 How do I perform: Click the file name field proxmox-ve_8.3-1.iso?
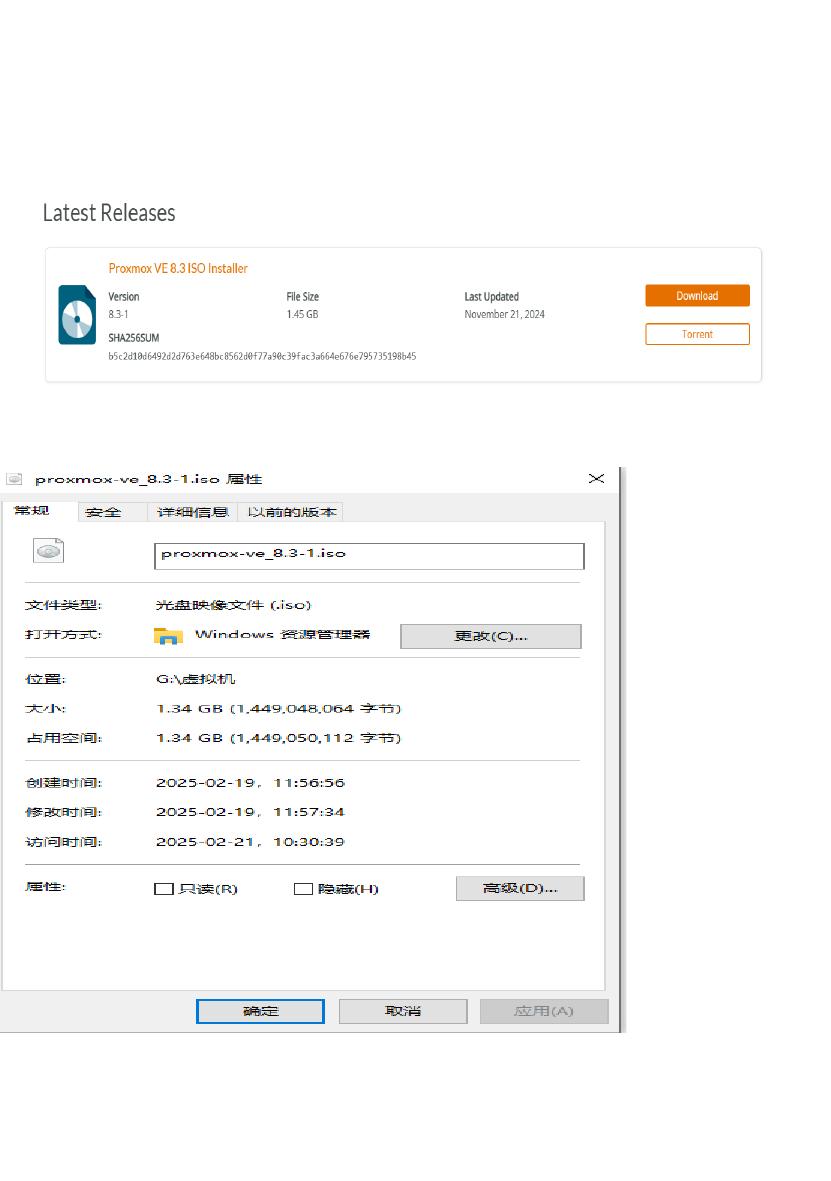[x=369, y=556]
